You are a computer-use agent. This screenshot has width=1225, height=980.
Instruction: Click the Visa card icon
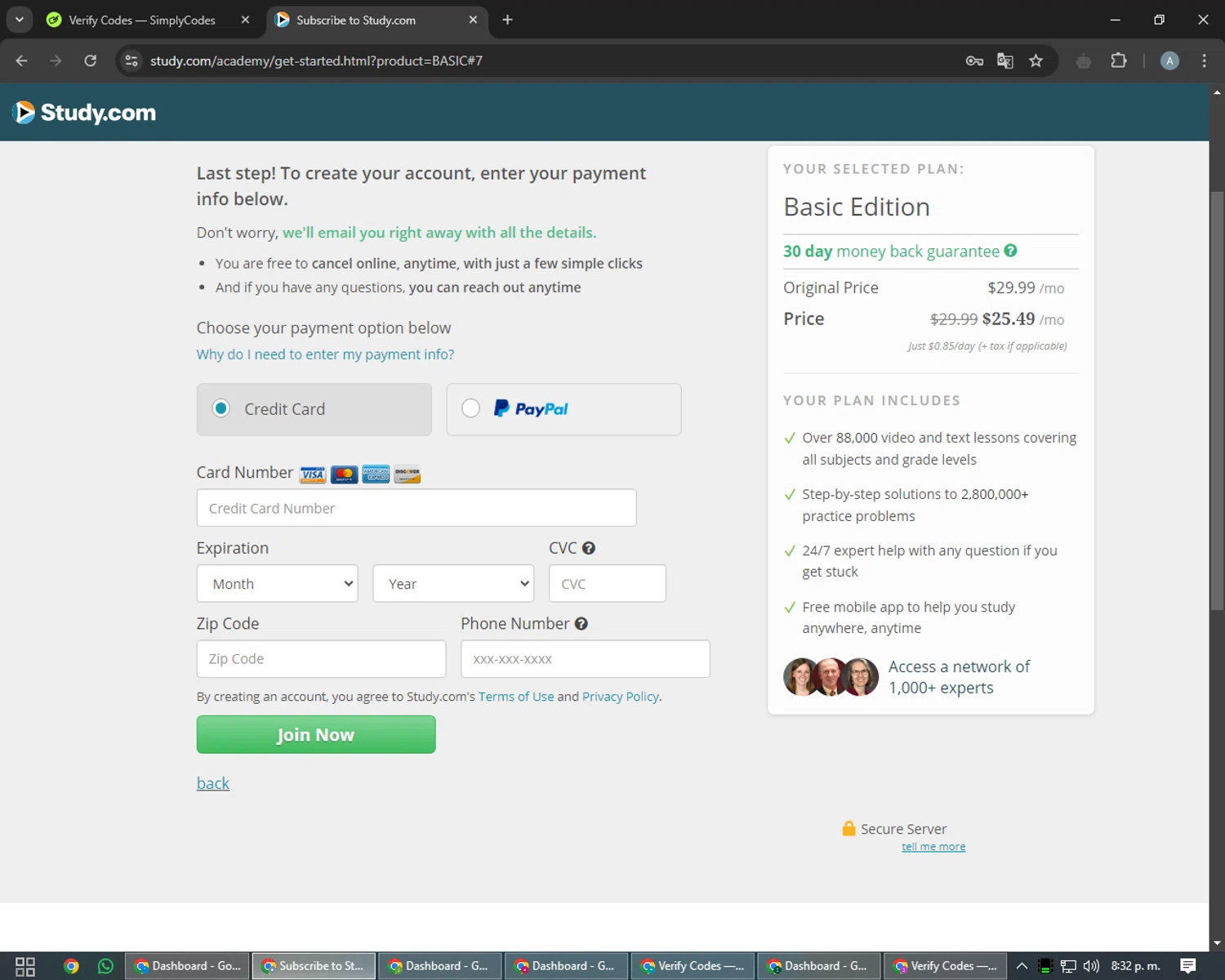[x=313, y=474]
